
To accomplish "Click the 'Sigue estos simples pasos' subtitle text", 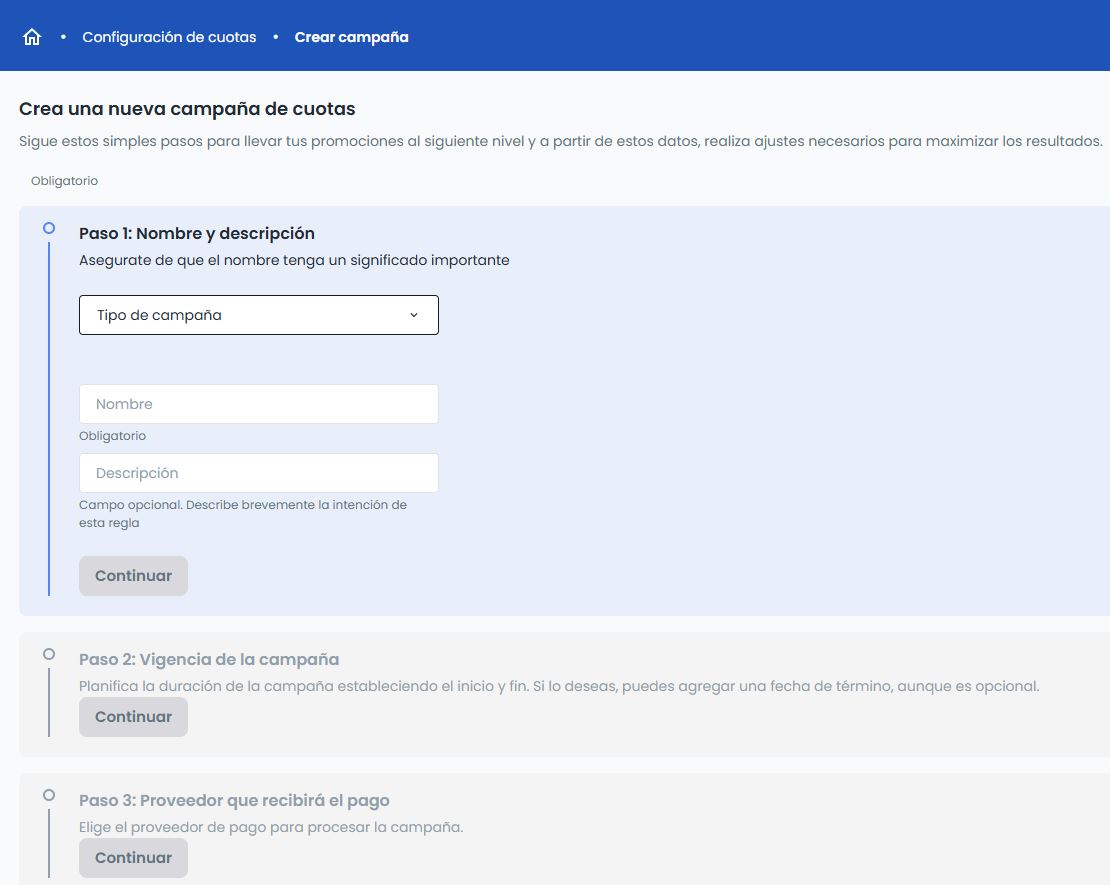I will click(561, 141).
